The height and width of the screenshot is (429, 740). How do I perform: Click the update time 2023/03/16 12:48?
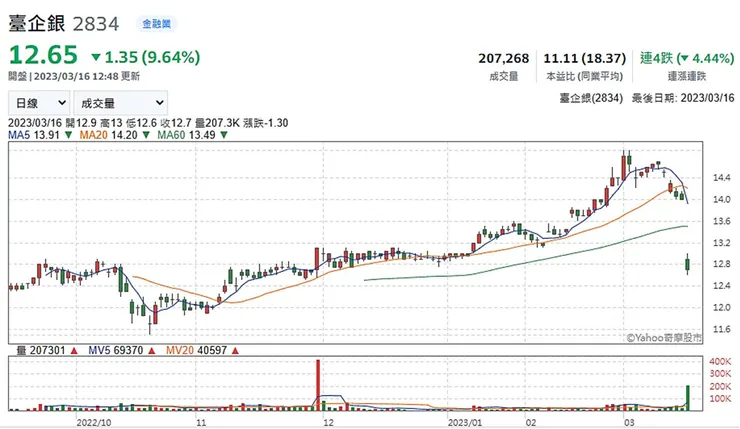pyautogui.click(x=76, y=76)
